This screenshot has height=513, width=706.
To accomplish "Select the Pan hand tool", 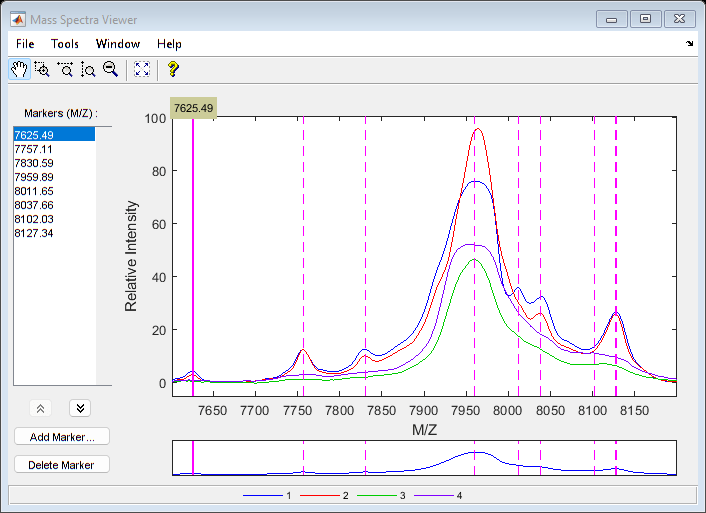I will click(x=20, y=69).
